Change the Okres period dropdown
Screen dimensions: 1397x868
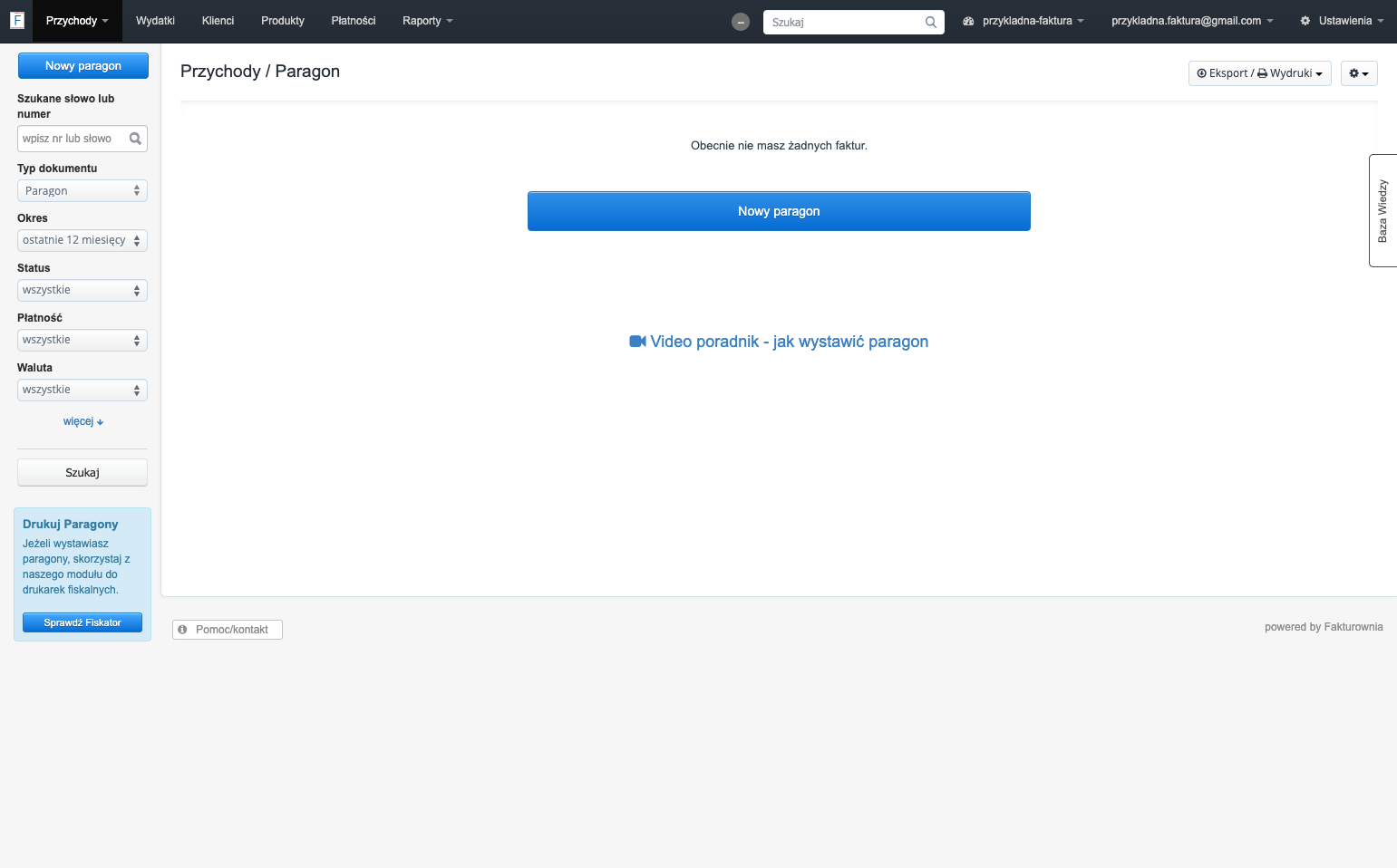tap(82, 241)
